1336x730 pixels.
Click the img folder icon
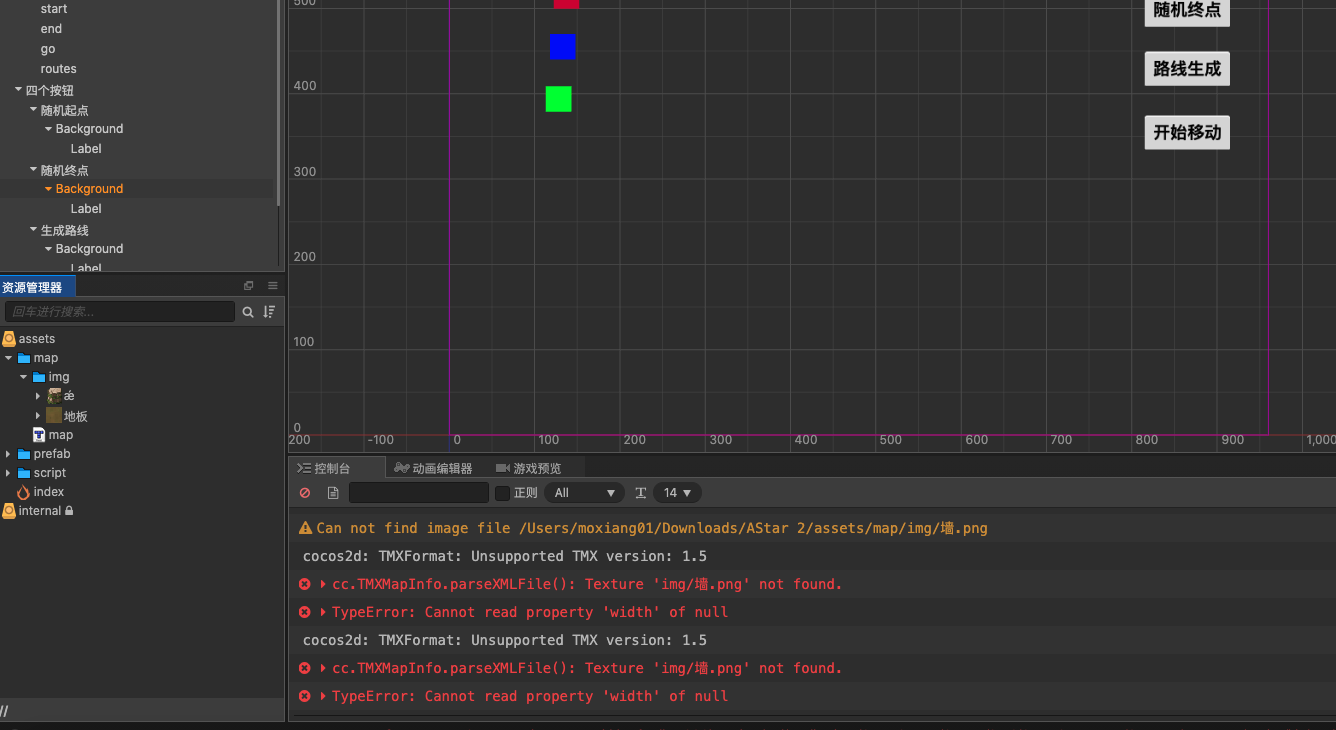(39, 377)
